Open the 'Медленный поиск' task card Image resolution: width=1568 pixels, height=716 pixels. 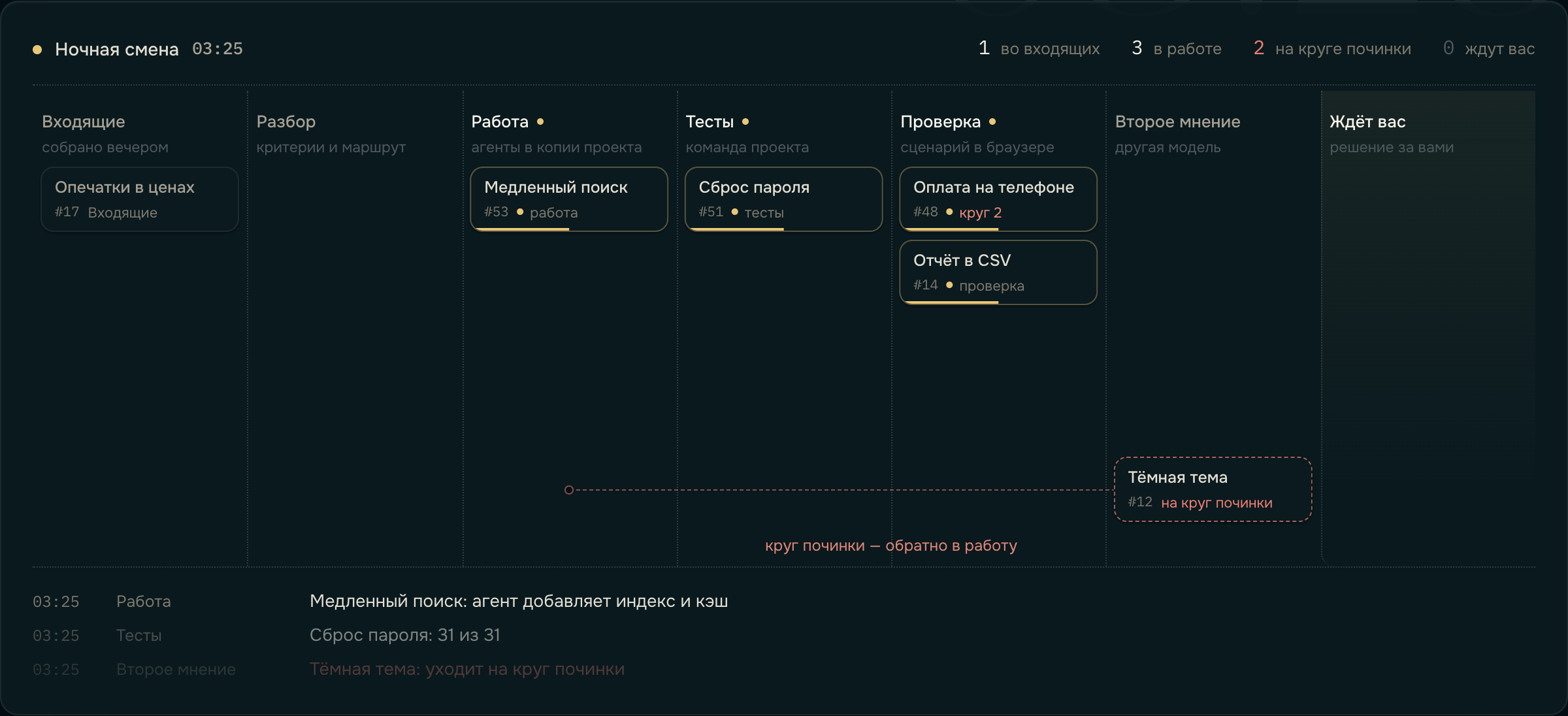point(569,199)
